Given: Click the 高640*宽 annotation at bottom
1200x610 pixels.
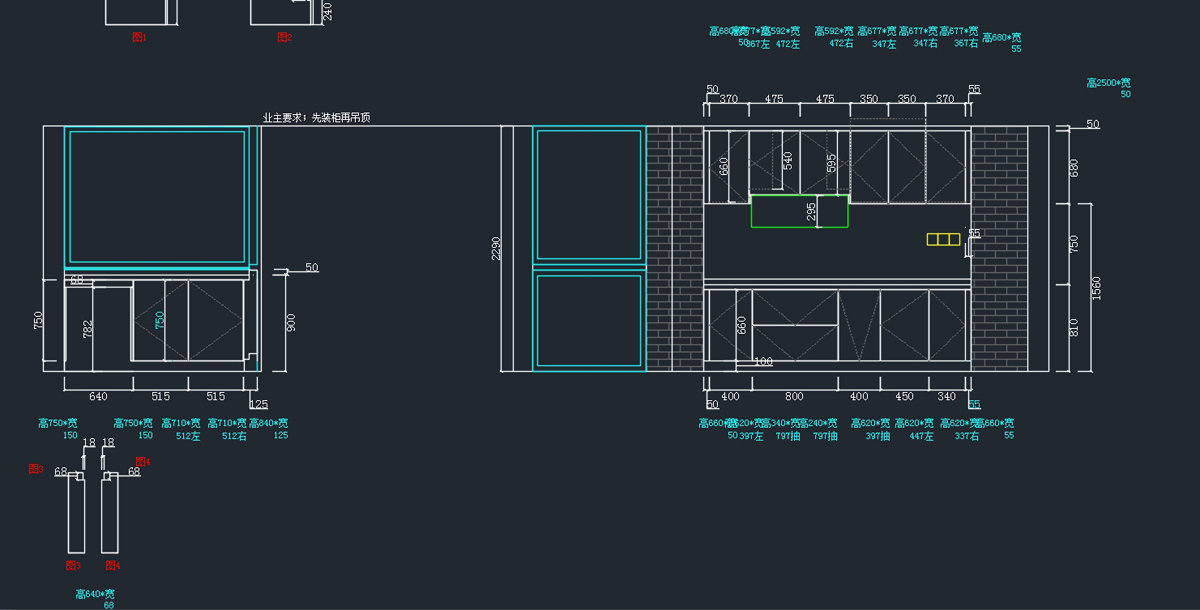Looking at the screenshot, I should [x=95, y=594].
